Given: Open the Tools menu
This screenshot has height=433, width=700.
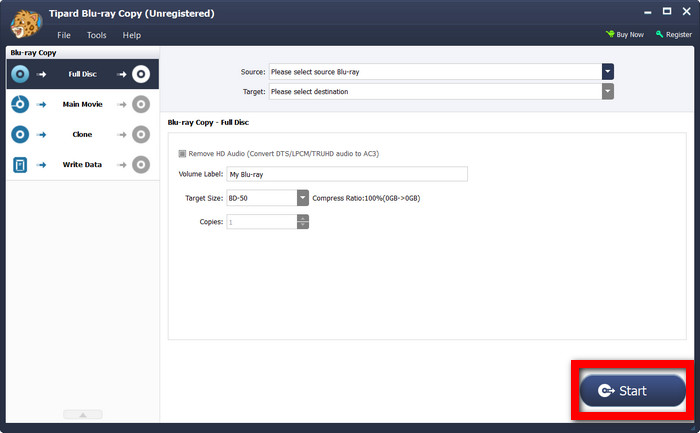Looking at the screenshot, I should (x=96, y=35).
